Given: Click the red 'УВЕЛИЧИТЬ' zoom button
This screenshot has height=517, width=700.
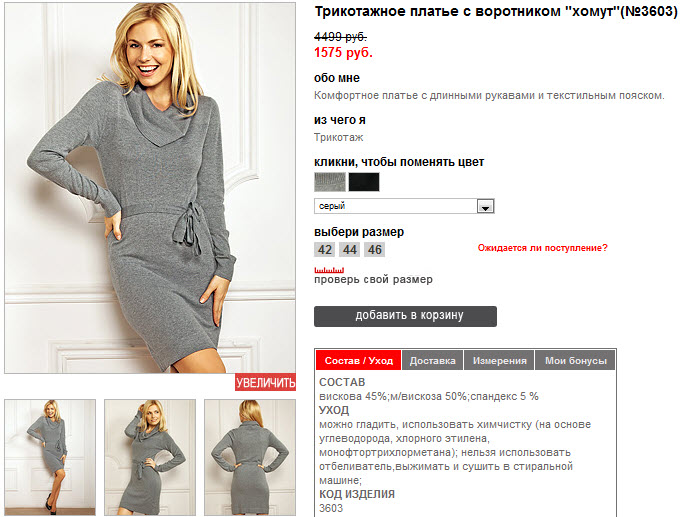Looking at the screenshot, I should coord(266,383).
